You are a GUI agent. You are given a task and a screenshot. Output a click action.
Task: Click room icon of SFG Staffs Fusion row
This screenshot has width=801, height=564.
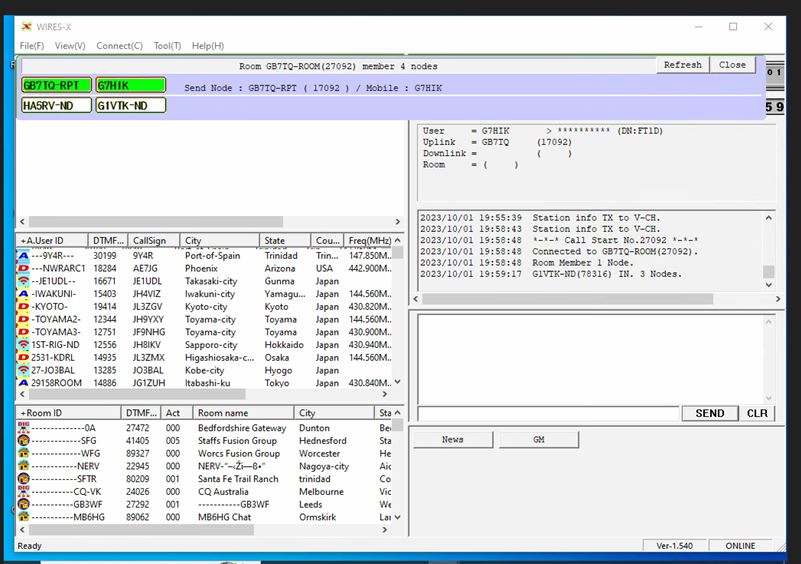click(x=23, y=440)
